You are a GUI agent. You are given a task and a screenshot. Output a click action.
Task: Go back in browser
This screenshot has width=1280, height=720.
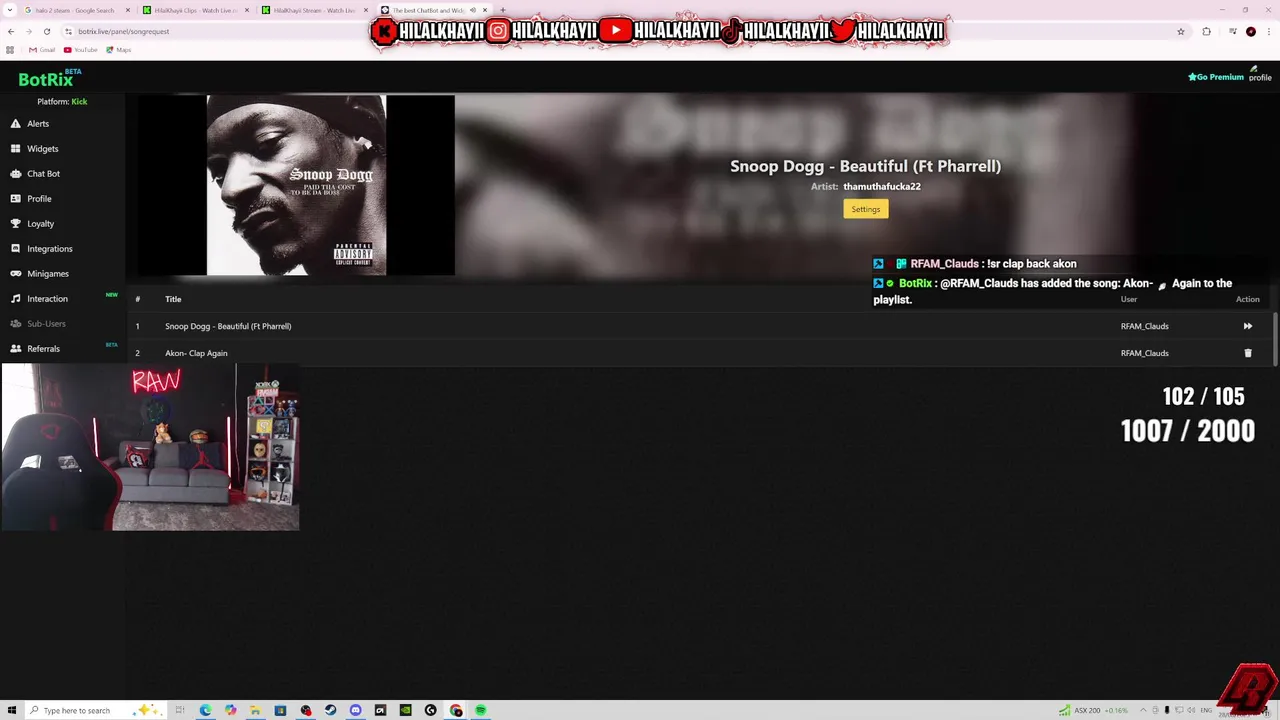click(12, 31)
